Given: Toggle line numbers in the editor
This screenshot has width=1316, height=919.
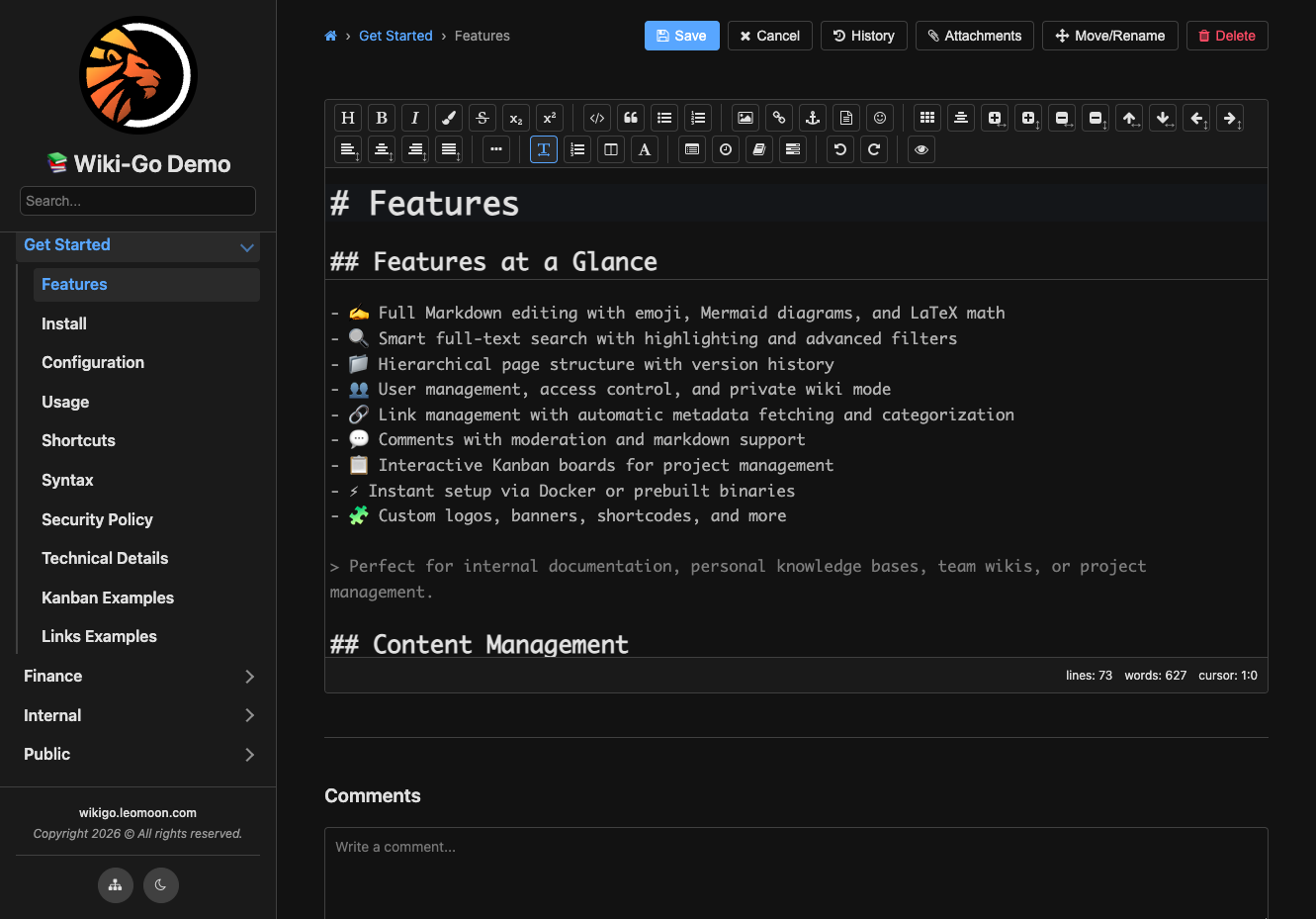Looking at the screenshot, I should [x=577, y=149].
